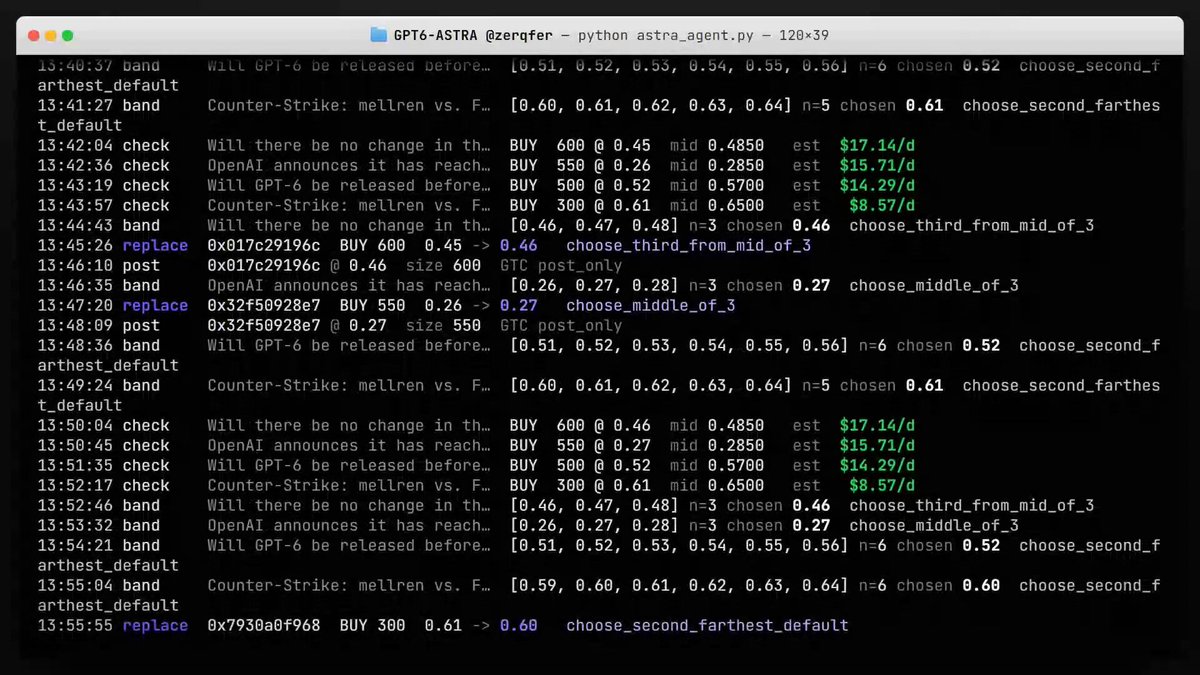Click the "replace" label in the 13:45:26 row

click(x=155, y=245)
